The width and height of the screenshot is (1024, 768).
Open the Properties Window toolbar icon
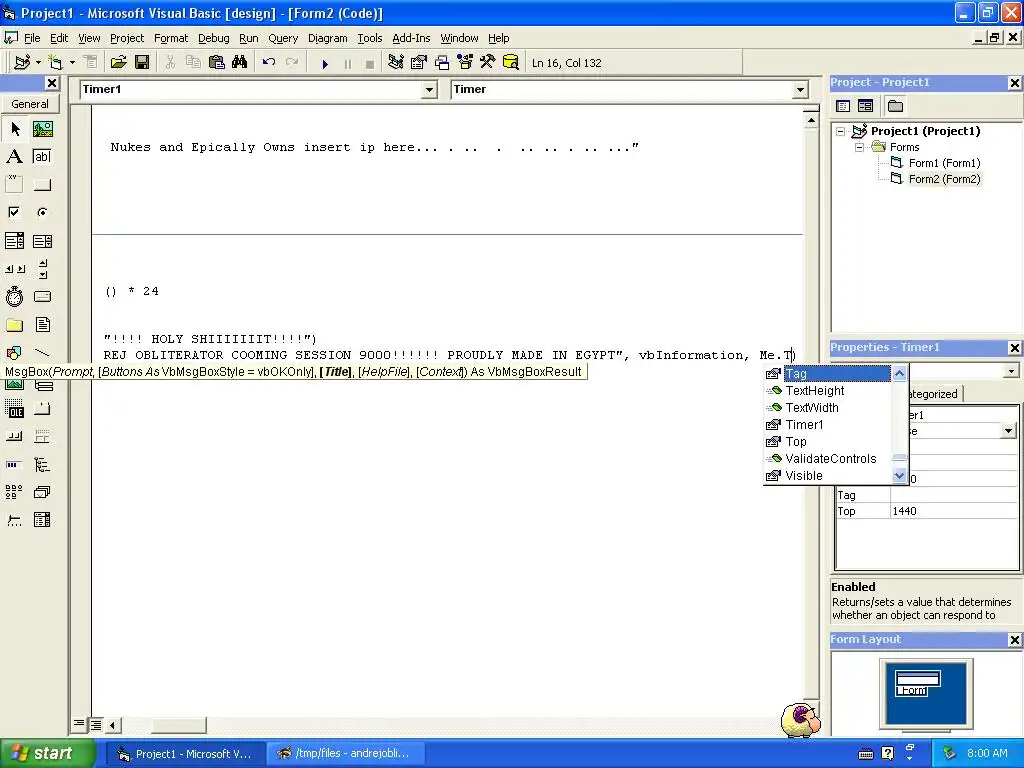point(419,63)
